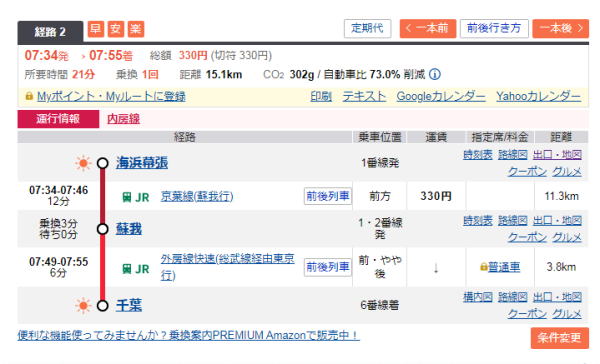Open クーポン for 海浜幕張
Viewport: 600px width, 364px height.
pos(527,172)
